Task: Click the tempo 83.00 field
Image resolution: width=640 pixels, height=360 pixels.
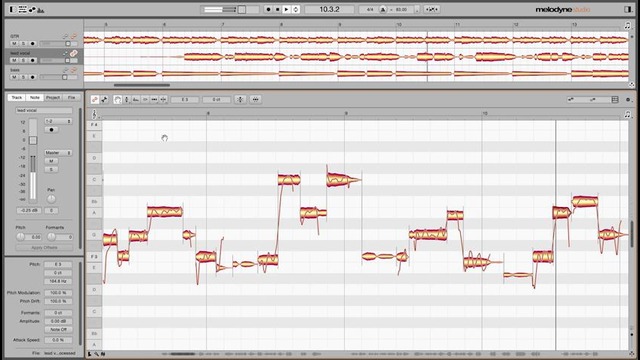Action: [401, 9]
